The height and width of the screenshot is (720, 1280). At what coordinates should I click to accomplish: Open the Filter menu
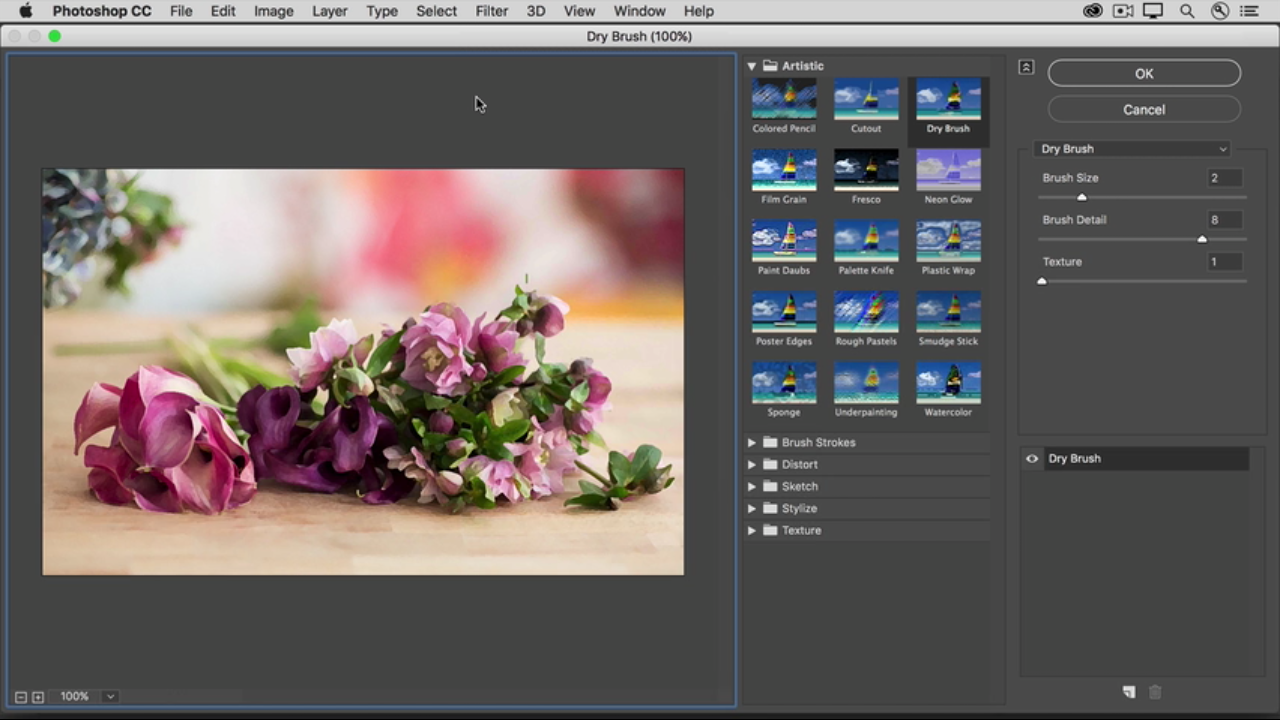491,11
